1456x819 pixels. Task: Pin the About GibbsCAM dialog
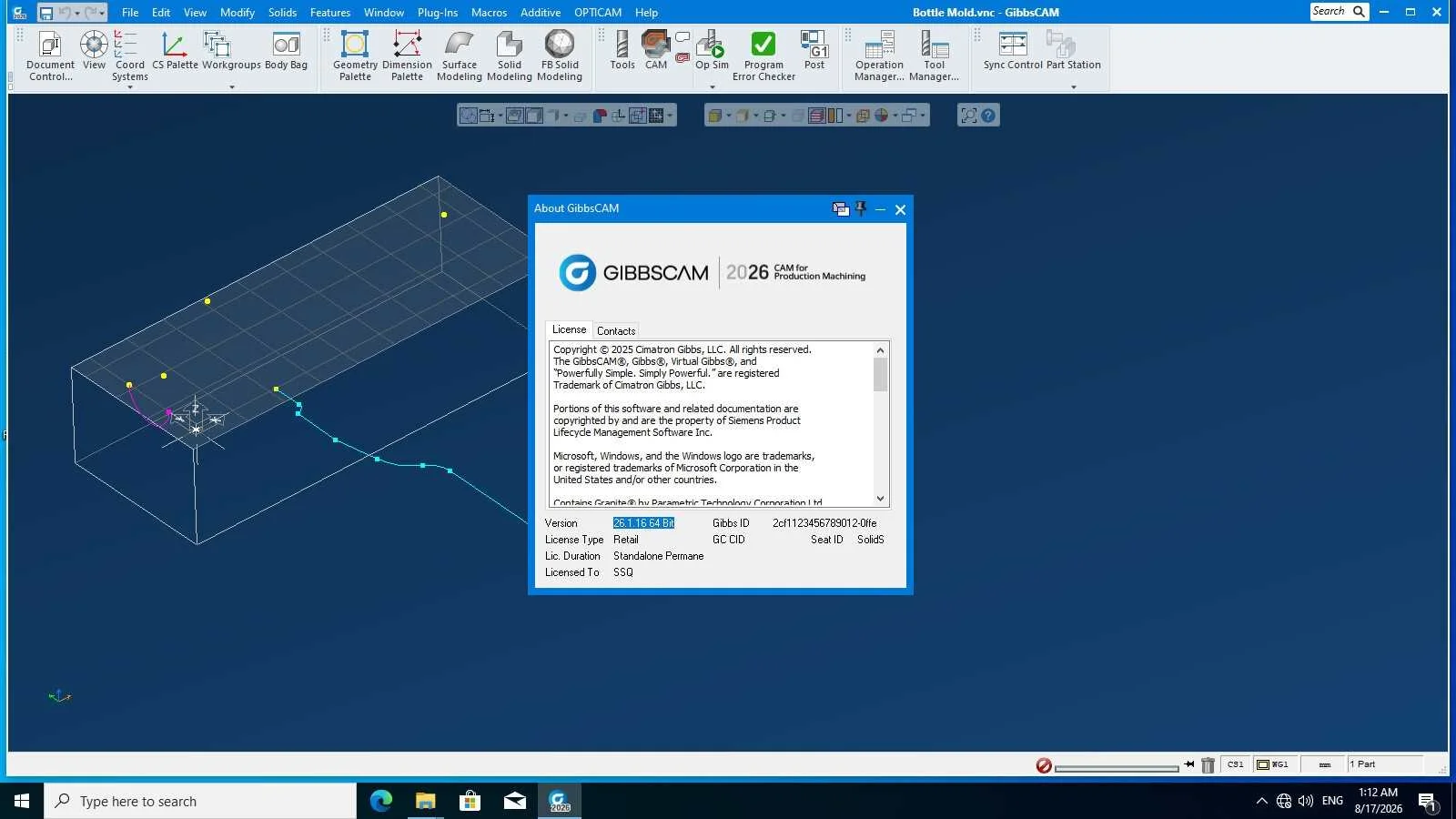[860, 208]
